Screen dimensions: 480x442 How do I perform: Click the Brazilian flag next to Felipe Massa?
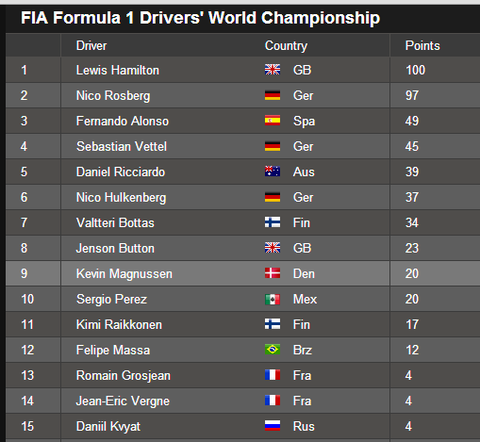pyautogui.click(x=272, y=350)
